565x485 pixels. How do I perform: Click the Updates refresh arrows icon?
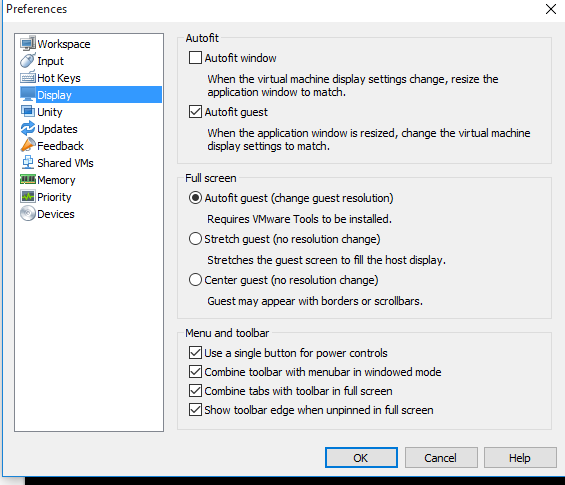point(28,128)
